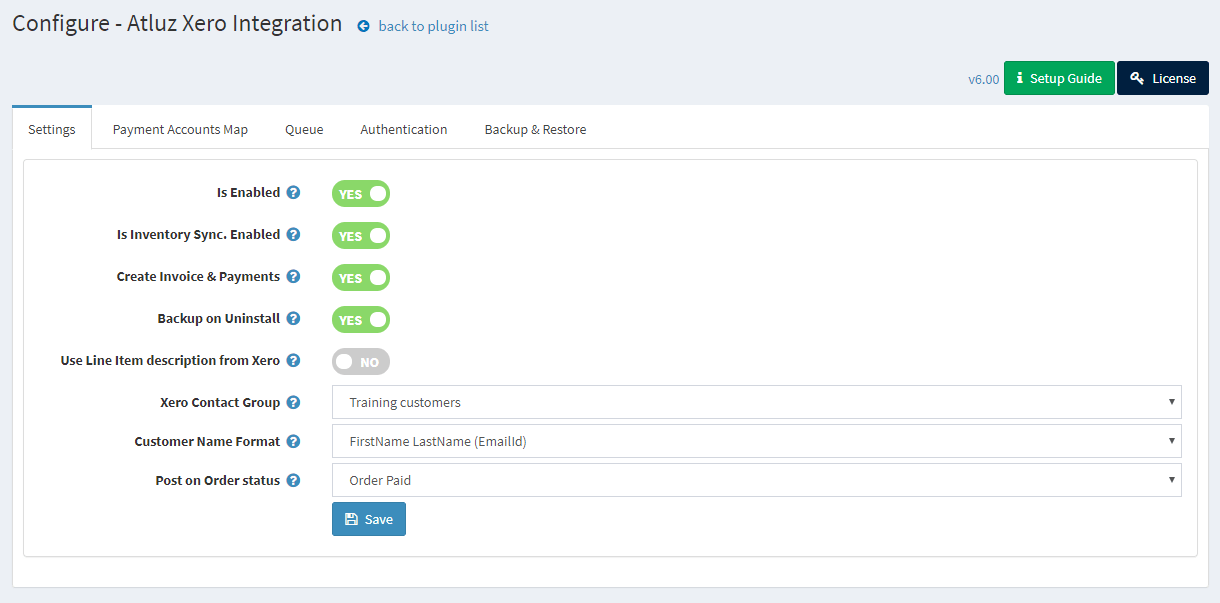The image size is (1220, 603).
Task: Toggle the Is Enabled switch
Action: [x=361, y=194]
